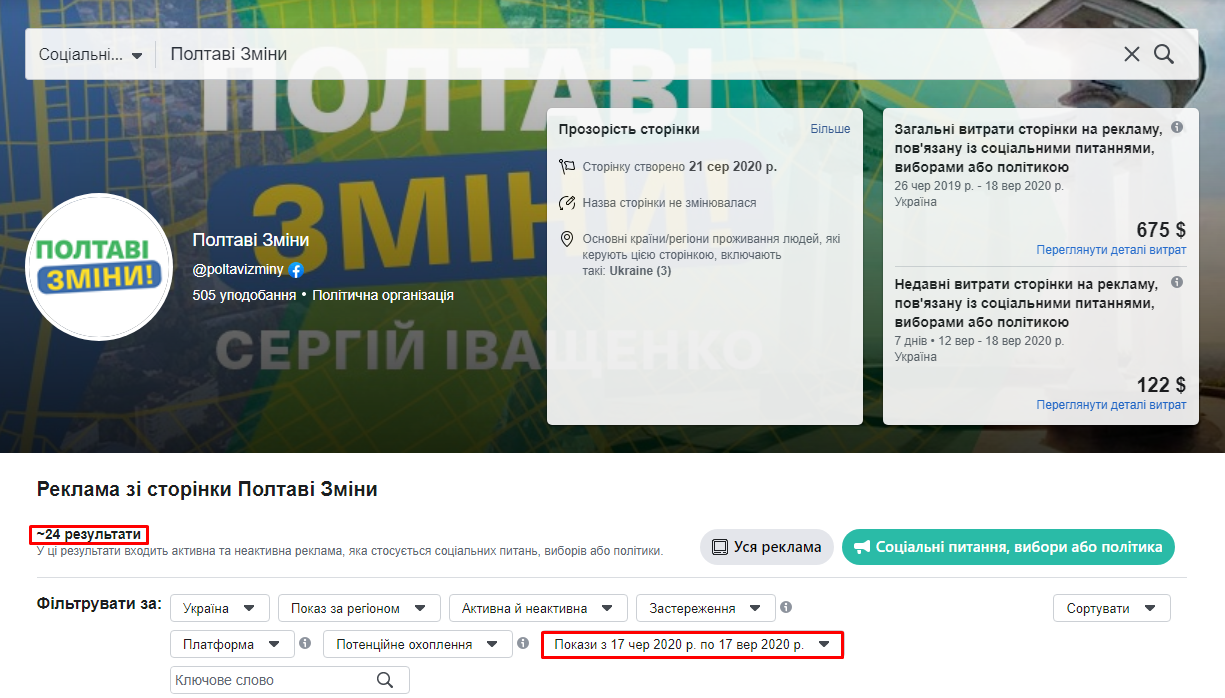Click info icon beside total ad spend heading
The height and width of the screenshot is (698, 1225).
click(x=1177, y=128)
